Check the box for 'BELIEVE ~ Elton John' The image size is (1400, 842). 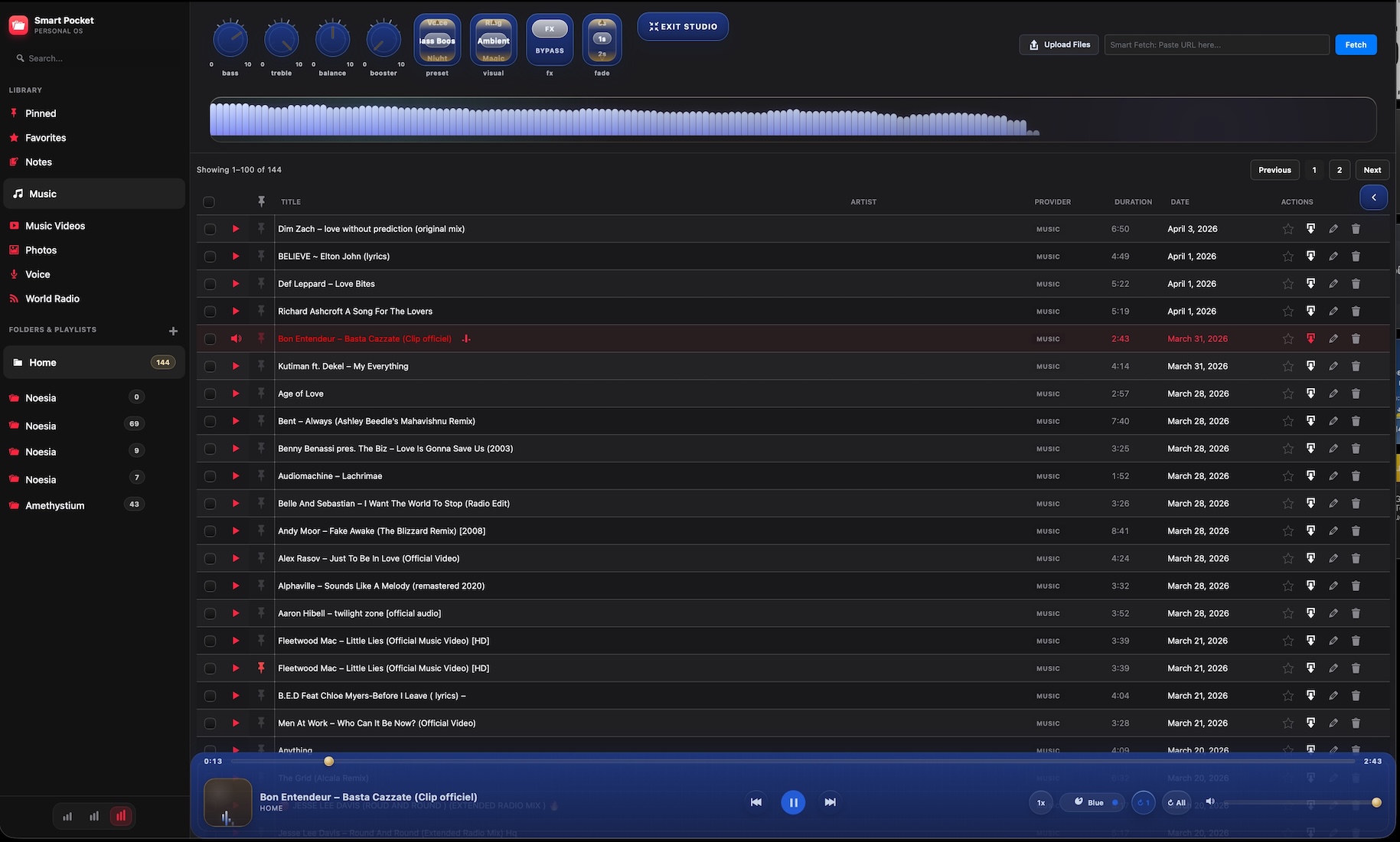[210, 256]
